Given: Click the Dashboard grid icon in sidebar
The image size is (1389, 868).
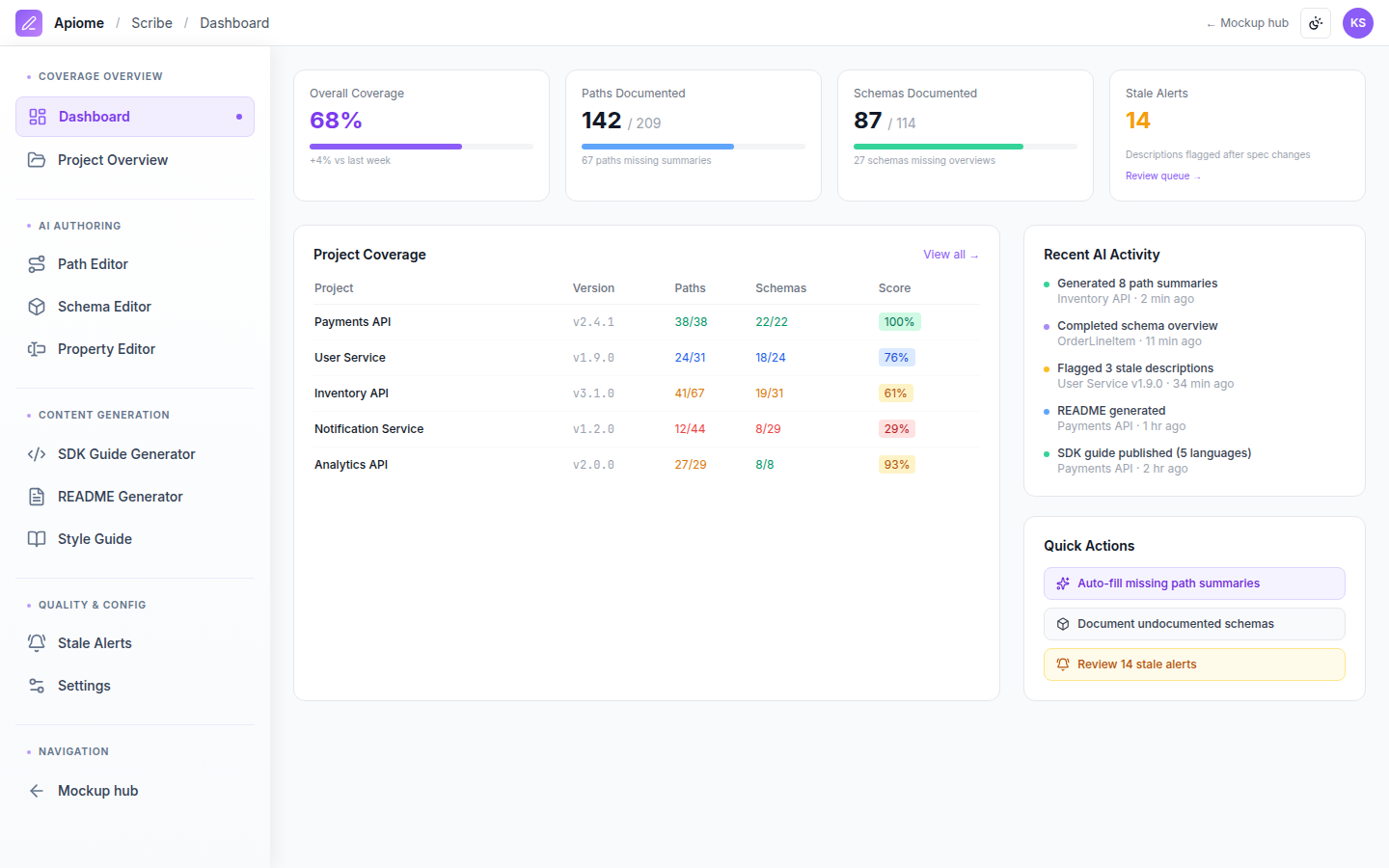Looking at the screenshot, I should [38, 117].
